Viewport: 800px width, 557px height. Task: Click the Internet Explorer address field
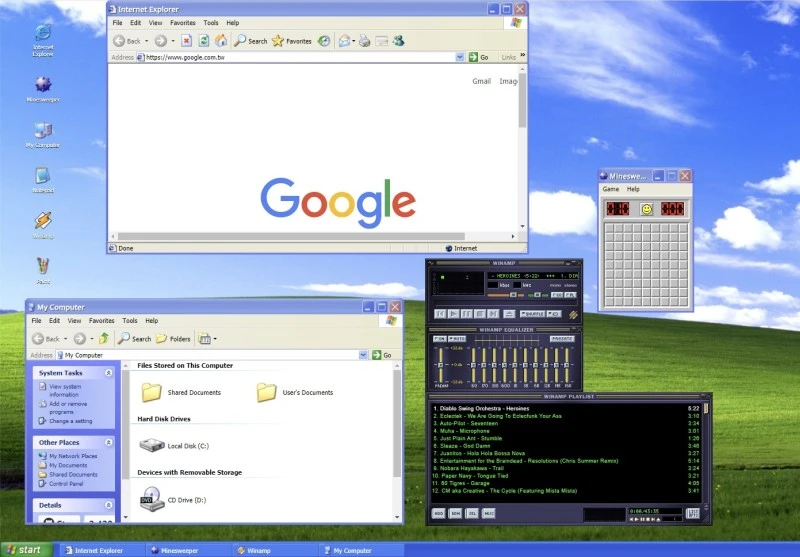pyautogui.click(x=300, y=57)
